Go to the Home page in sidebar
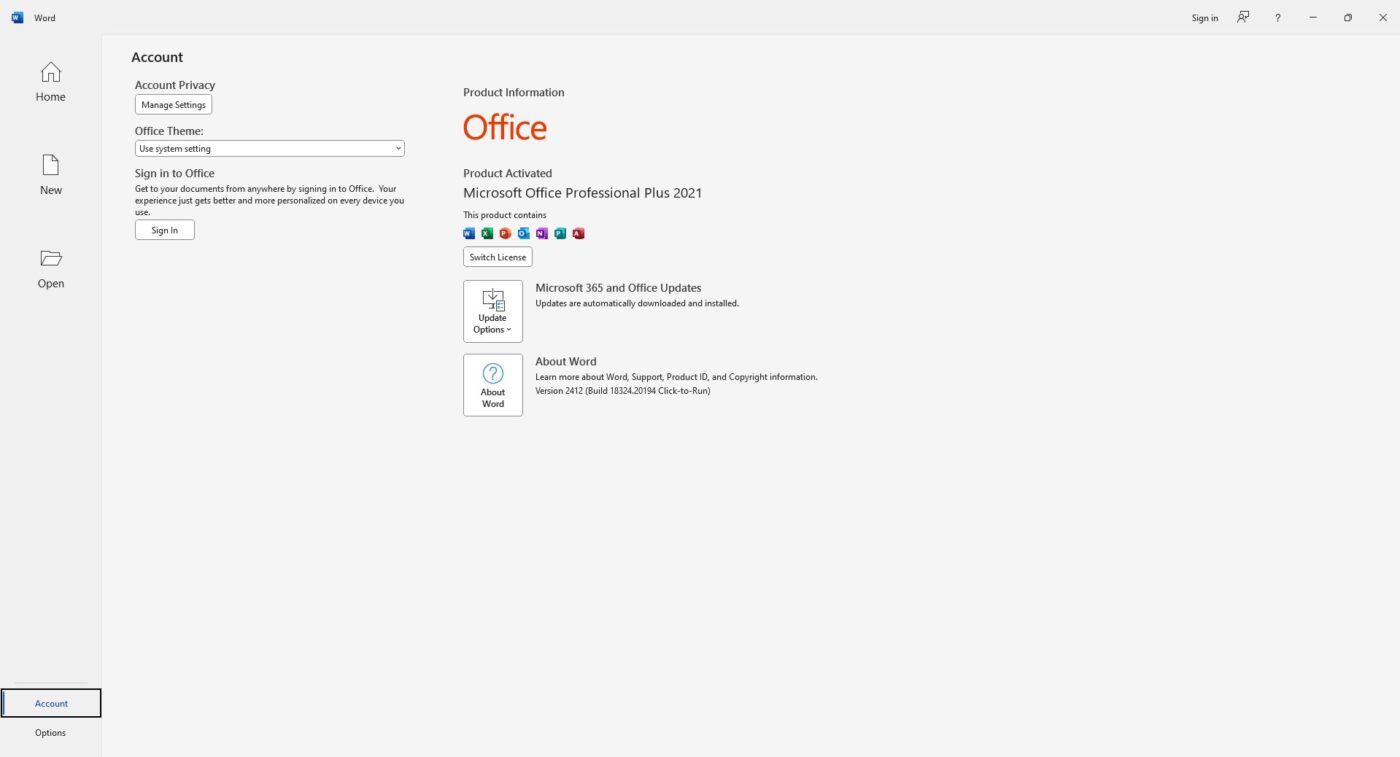Screen dimensions: 1400x757 click(x=50, y=82)
